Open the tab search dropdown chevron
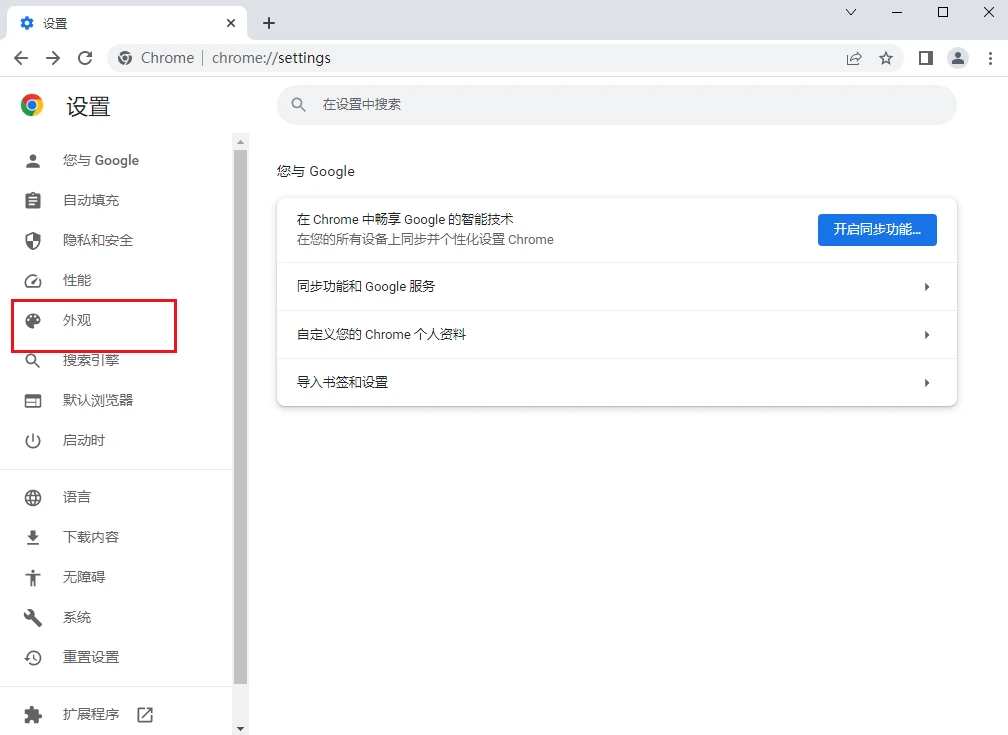Screen dimensions: 1008x735 851,13
